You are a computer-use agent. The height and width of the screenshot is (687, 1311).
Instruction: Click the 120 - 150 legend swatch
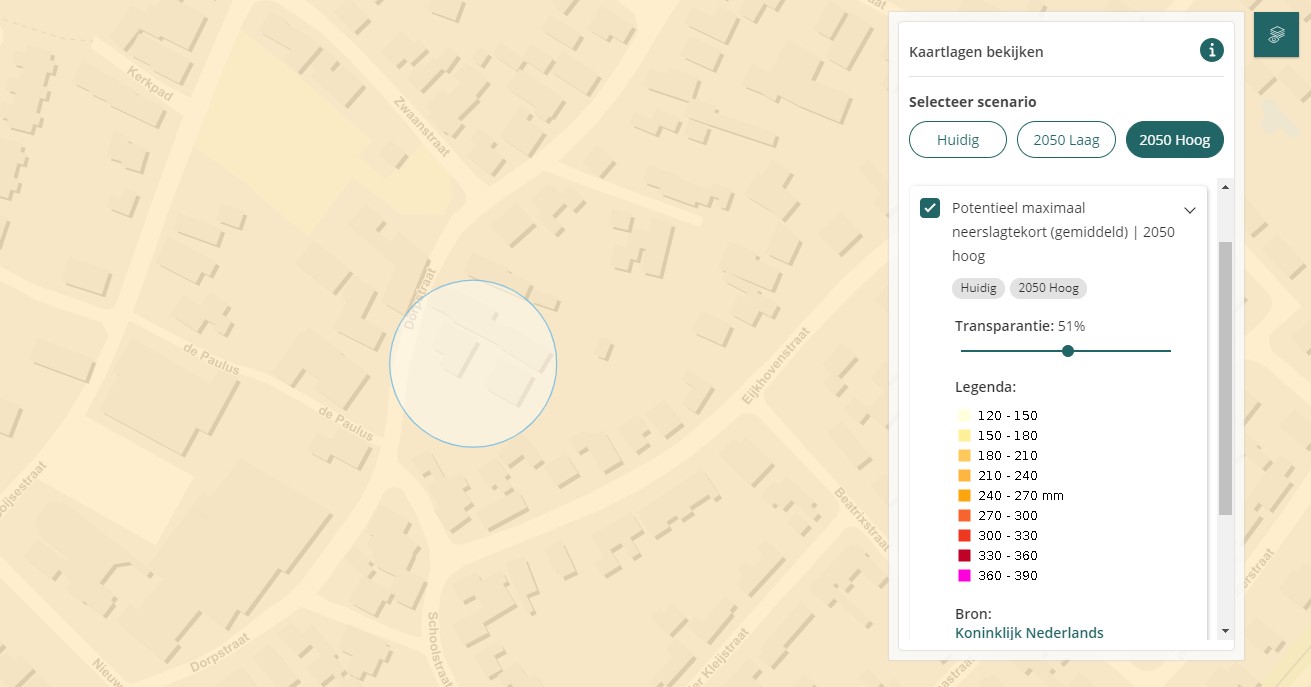pos(964,415)
